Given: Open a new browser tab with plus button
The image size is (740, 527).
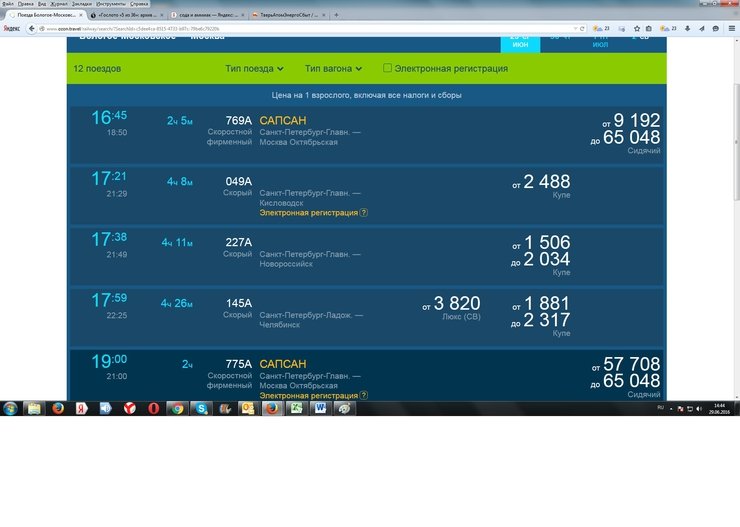Looking at the screenshot, I should (x=336, y=16).
